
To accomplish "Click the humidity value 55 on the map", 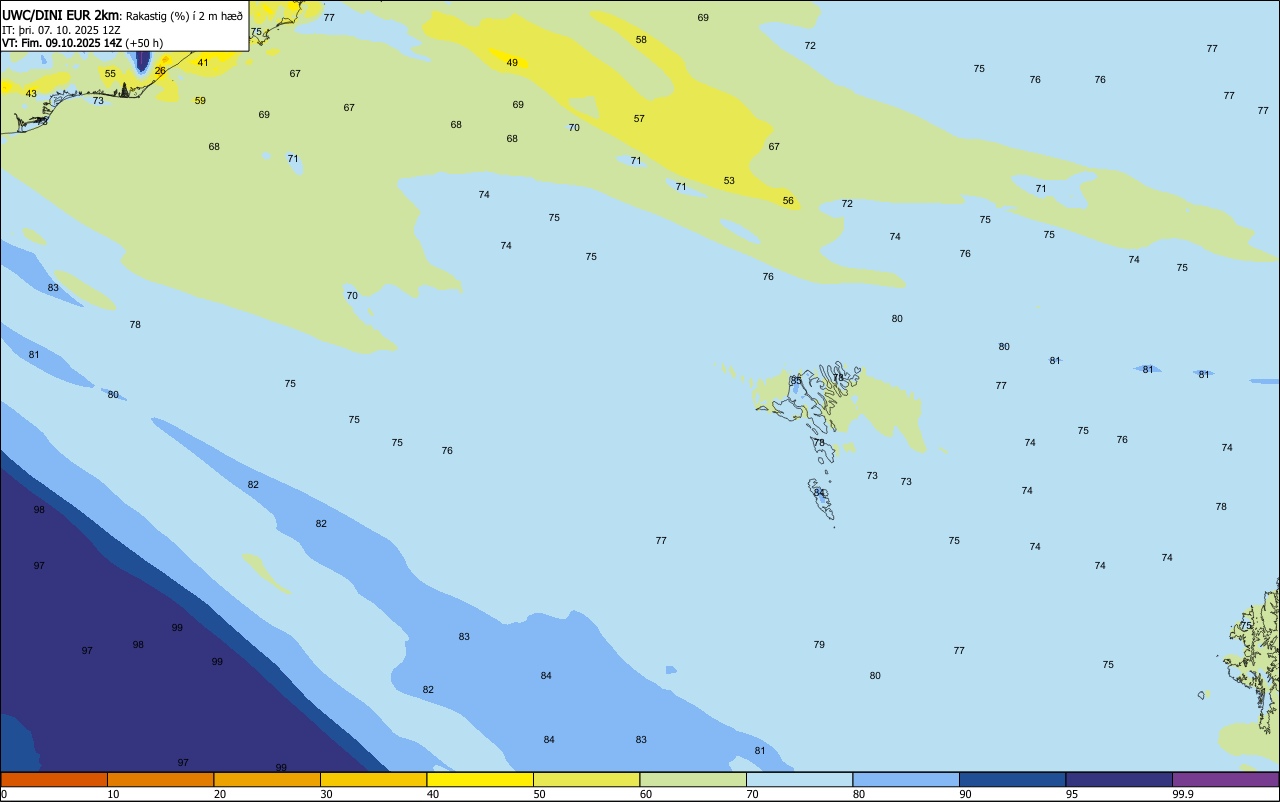I will [110, 74].
